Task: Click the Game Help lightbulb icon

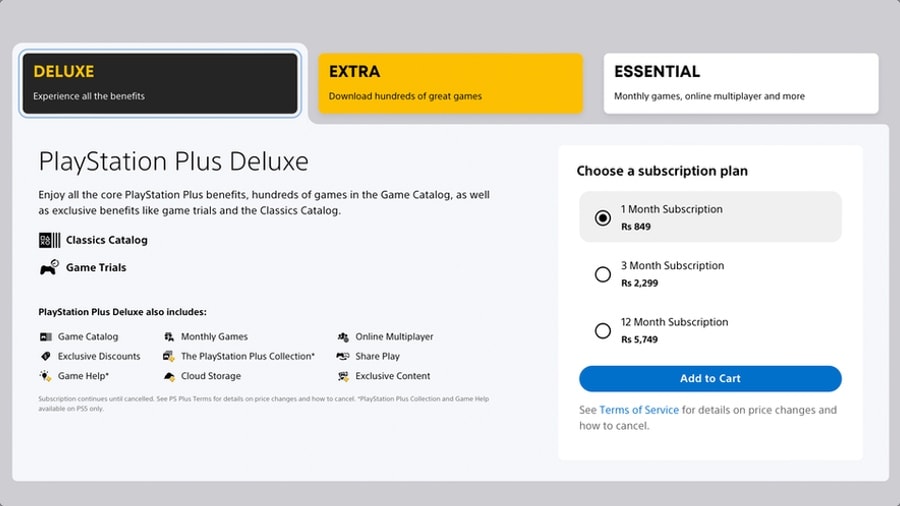Action: tap(45, 376)
